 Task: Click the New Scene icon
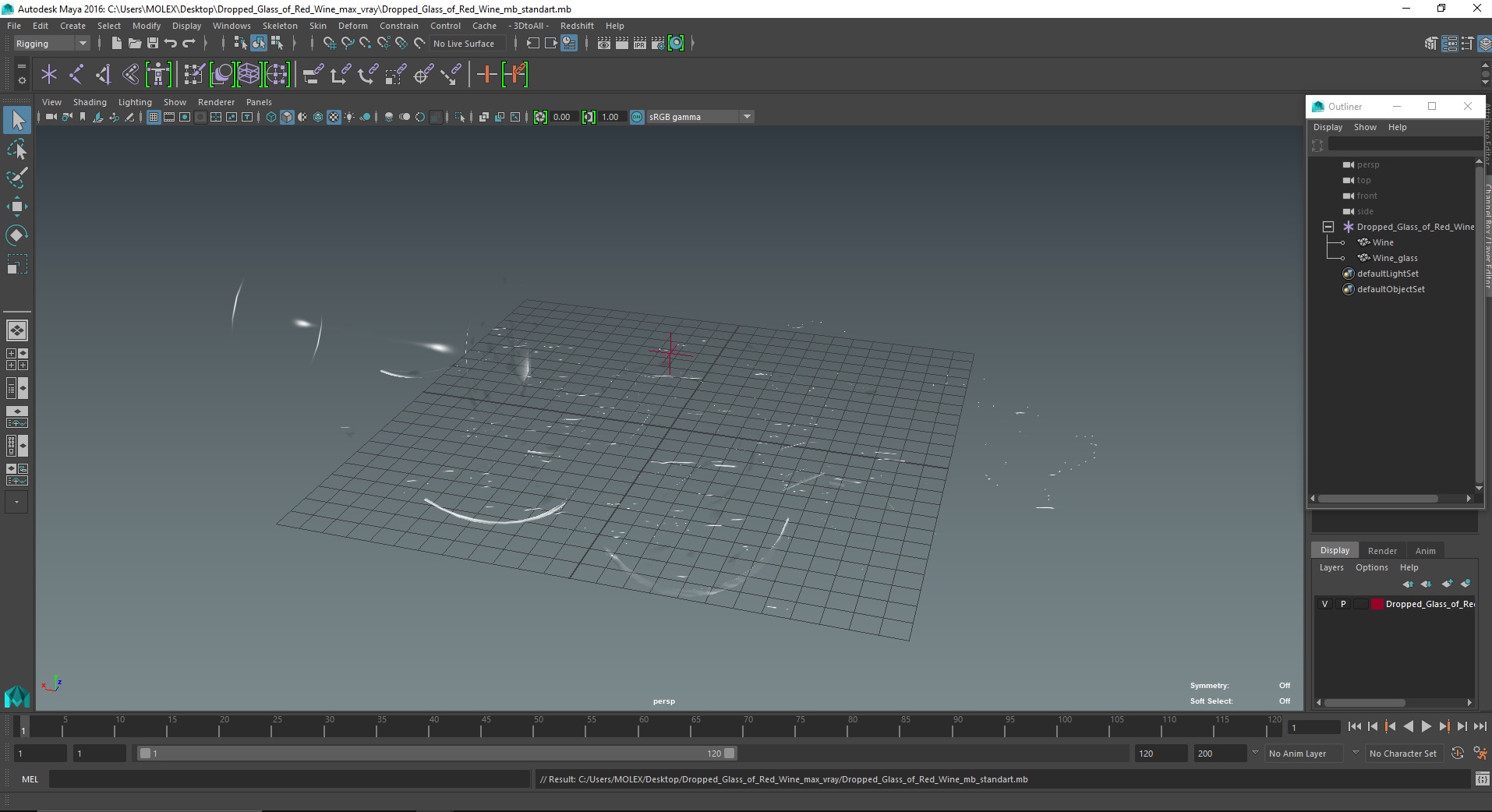pyautogui.click(x=116, y=44)
